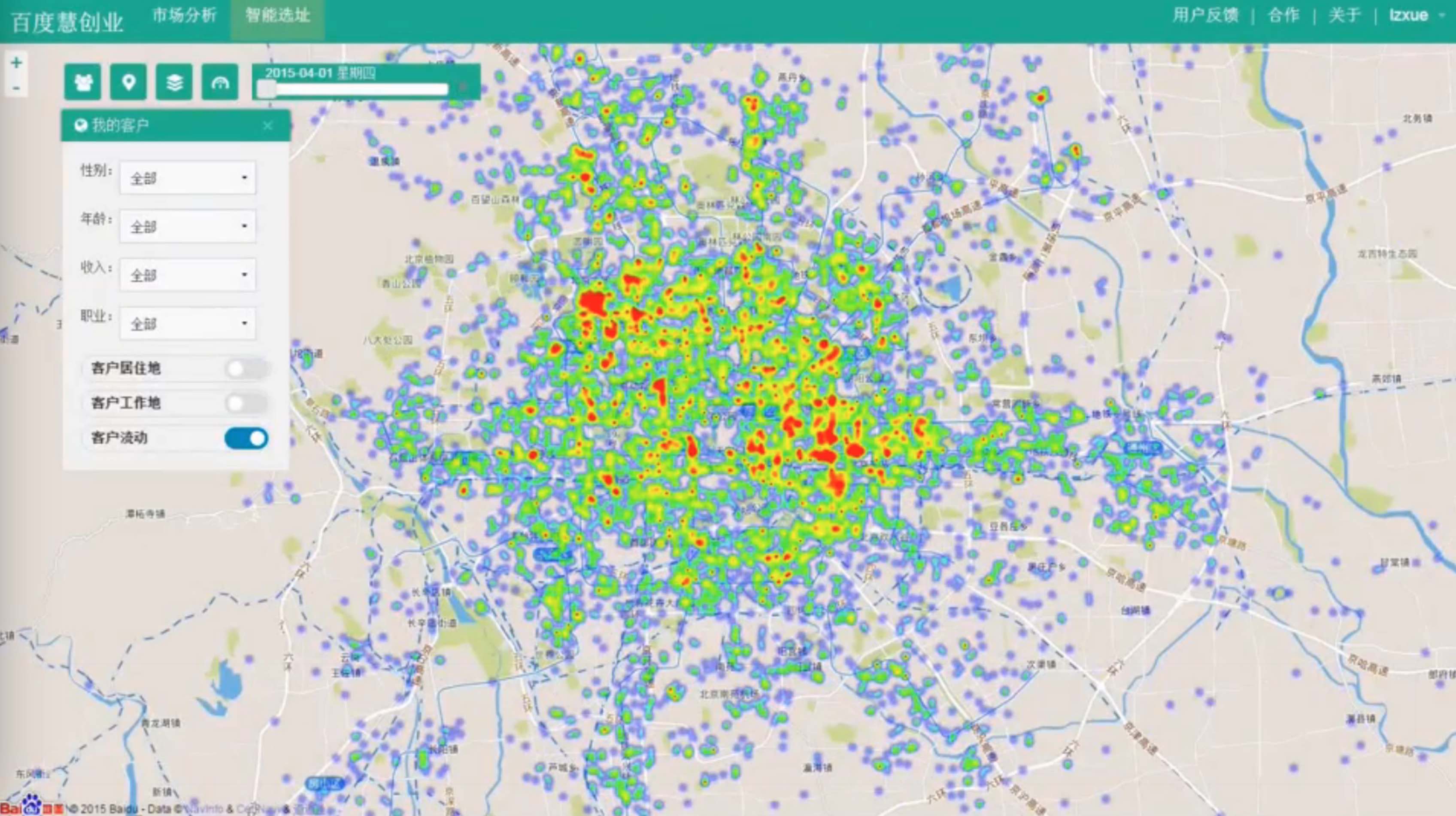
Task: Zoom out the map with minus icon
Action: click(16, 88)
